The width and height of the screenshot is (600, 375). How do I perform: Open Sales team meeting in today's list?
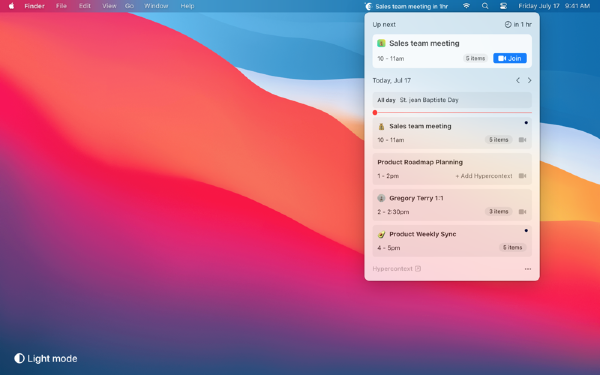452,133
